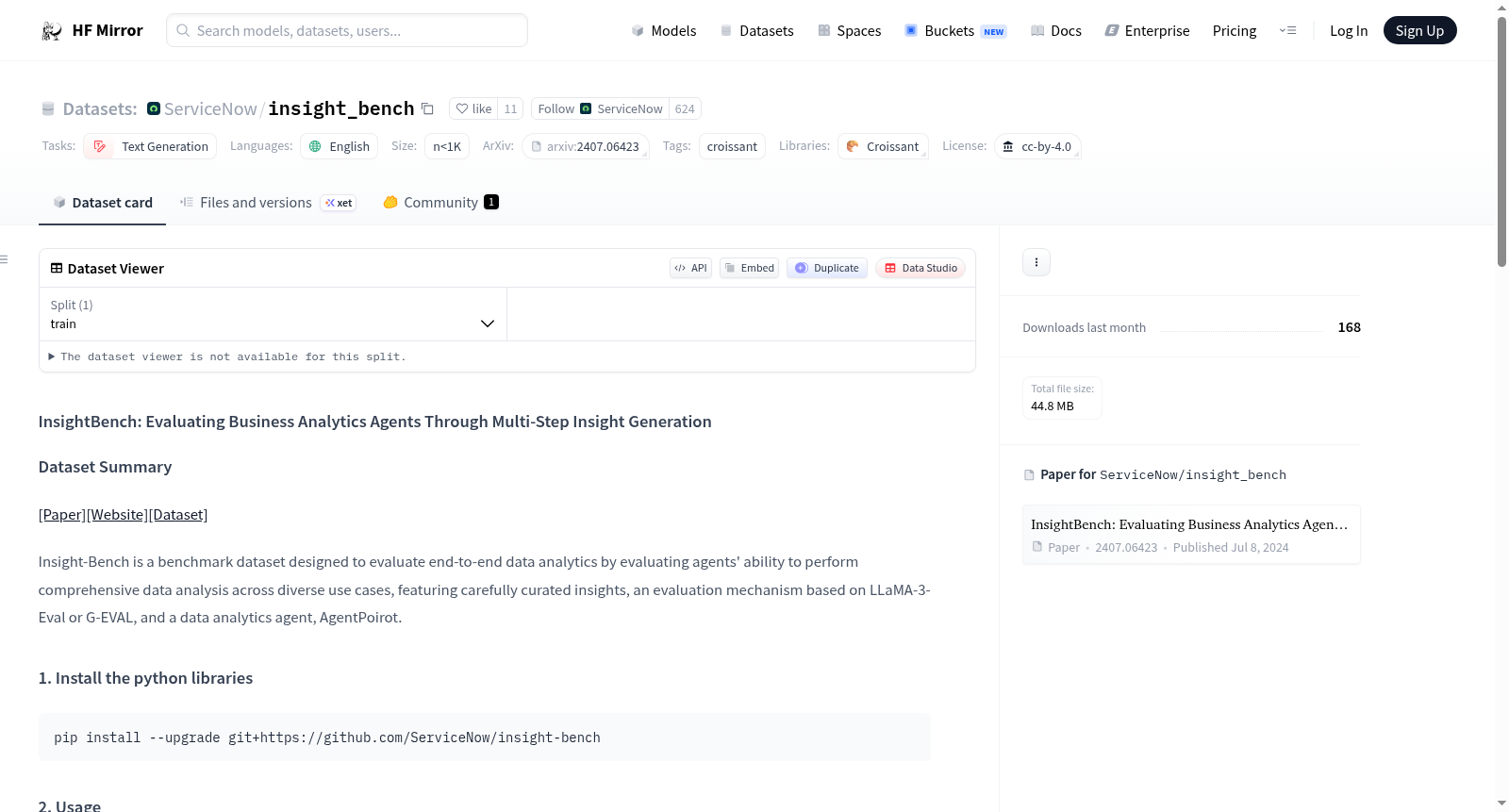The width and height of the screenshot is (1509, 812).
Task: Open the additional navigation menu icon
Action: pos(1287,31)
